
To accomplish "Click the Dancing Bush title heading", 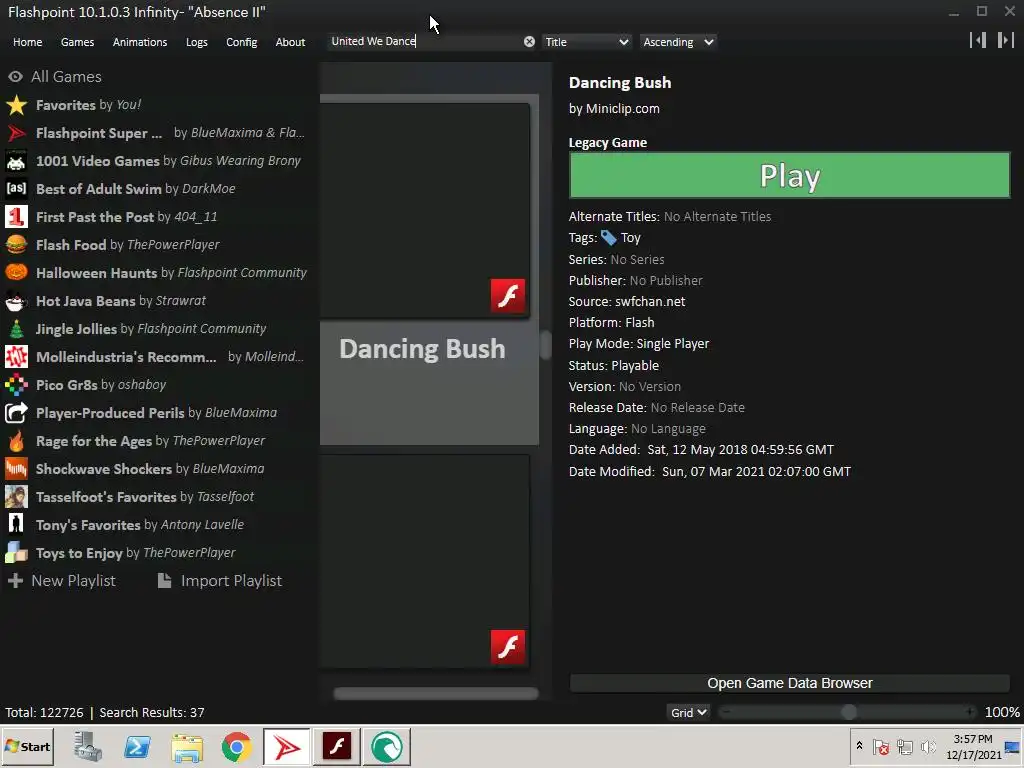I will [x=620, y=83].
